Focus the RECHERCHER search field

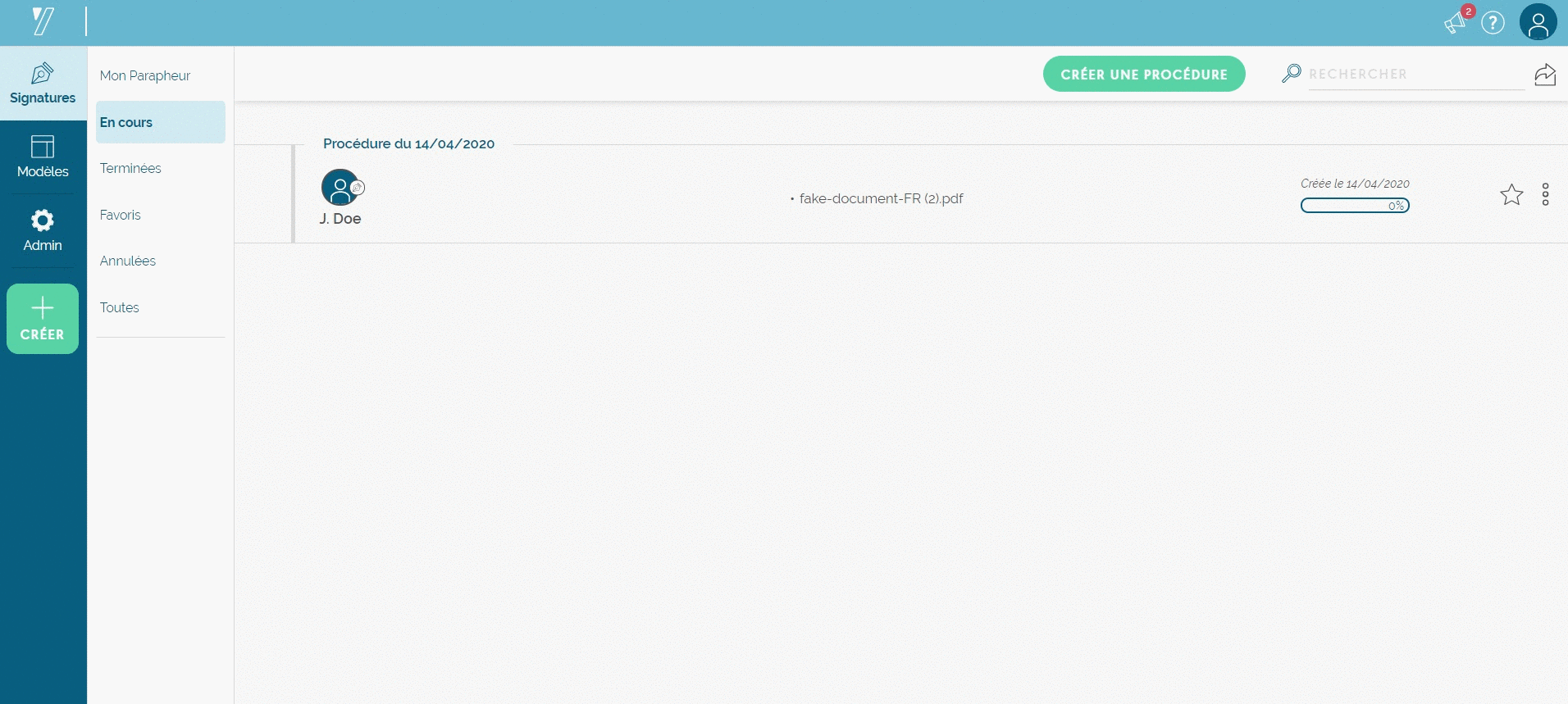[x=1415, y=74]
